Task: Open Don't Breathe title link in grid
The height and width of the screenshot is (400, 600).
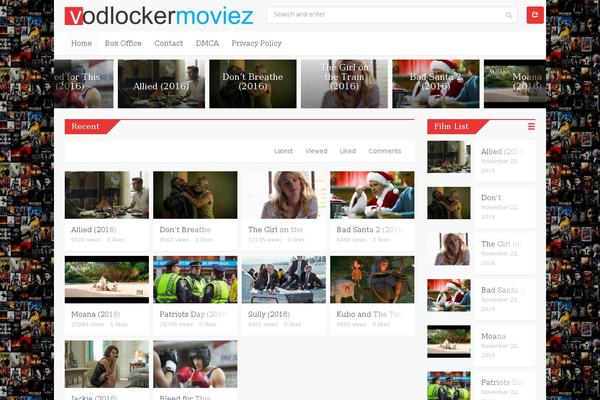Action: (x=185, y=230)
